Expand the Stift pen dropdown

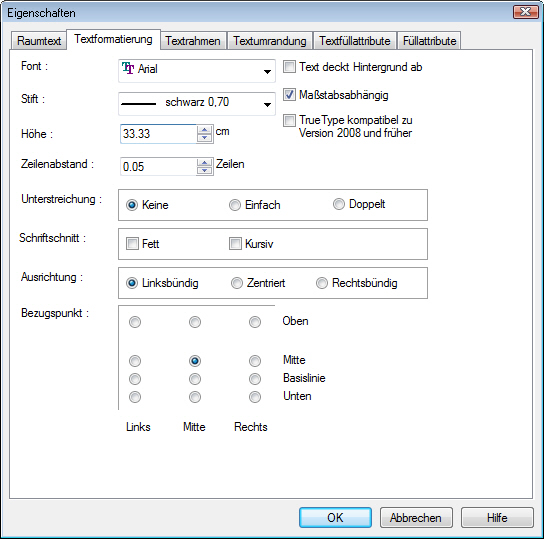[x=197, y=104]
